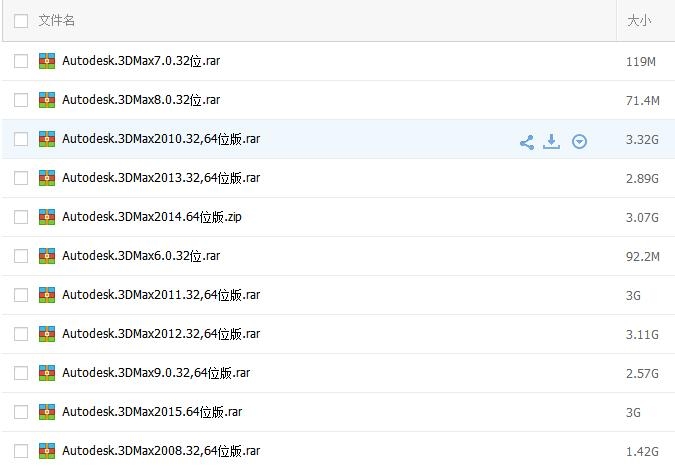This screenshot has height=470, width=675.
Task: Click the archive icon for Autodesk.3DMax2013.32,64位版.rar
Action: tap(47, 178)
